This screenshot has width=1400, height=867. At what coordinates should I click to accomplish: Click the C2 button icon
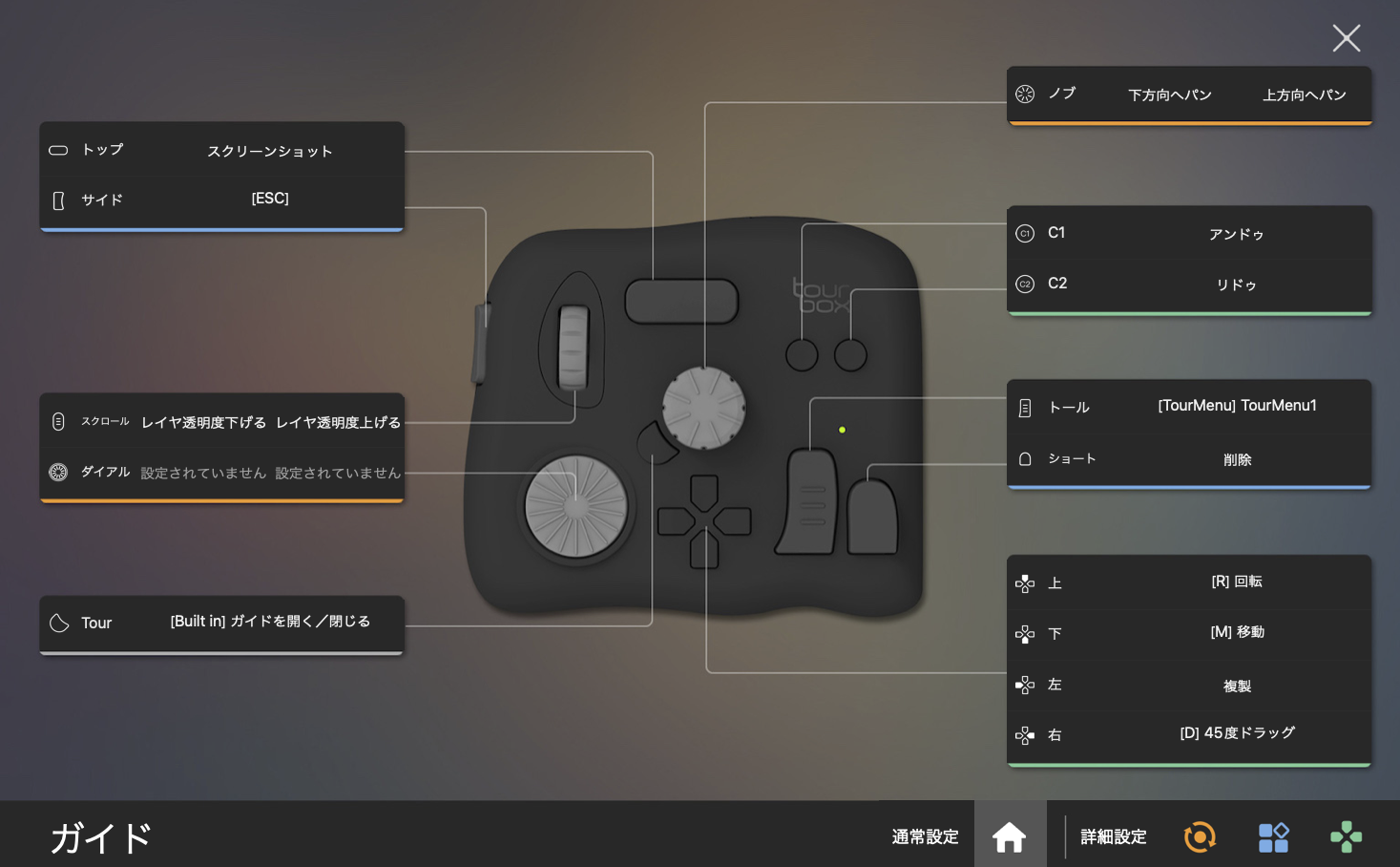pos(1025,284)
